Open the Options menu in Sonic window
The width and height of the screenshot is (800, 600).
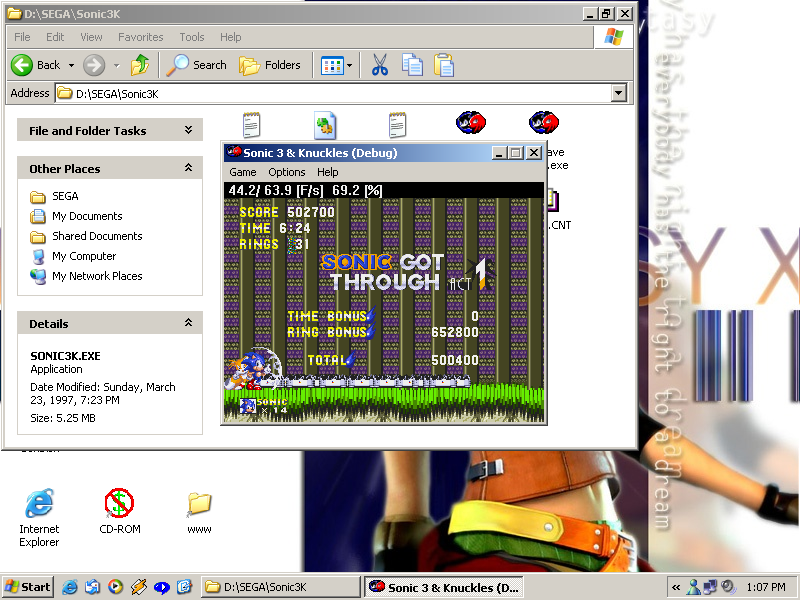[287, 172]
